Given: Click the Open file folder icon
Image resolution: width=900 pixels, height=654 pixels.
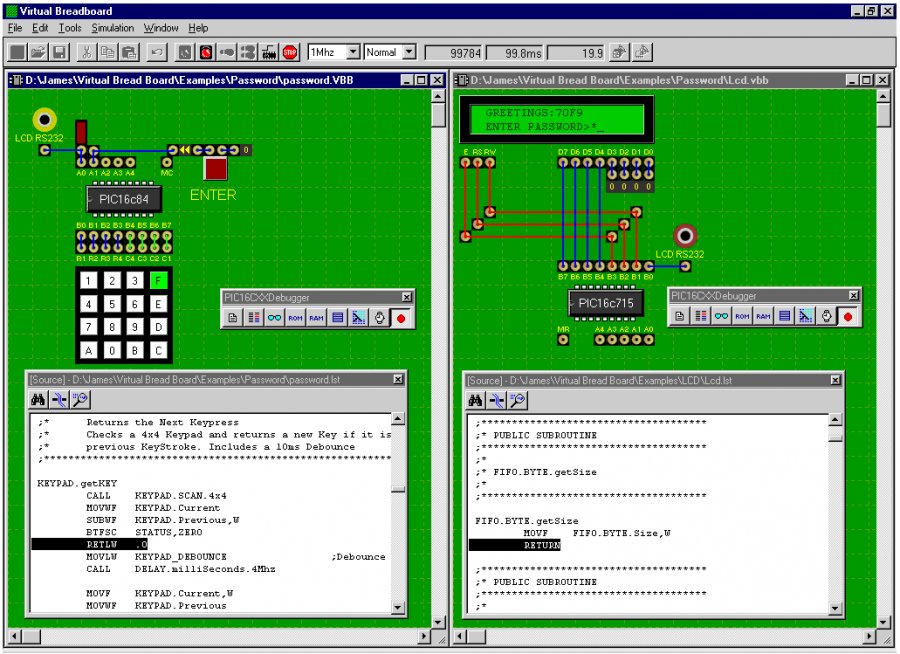Looking at the screenshot, I should click(38, 52).
